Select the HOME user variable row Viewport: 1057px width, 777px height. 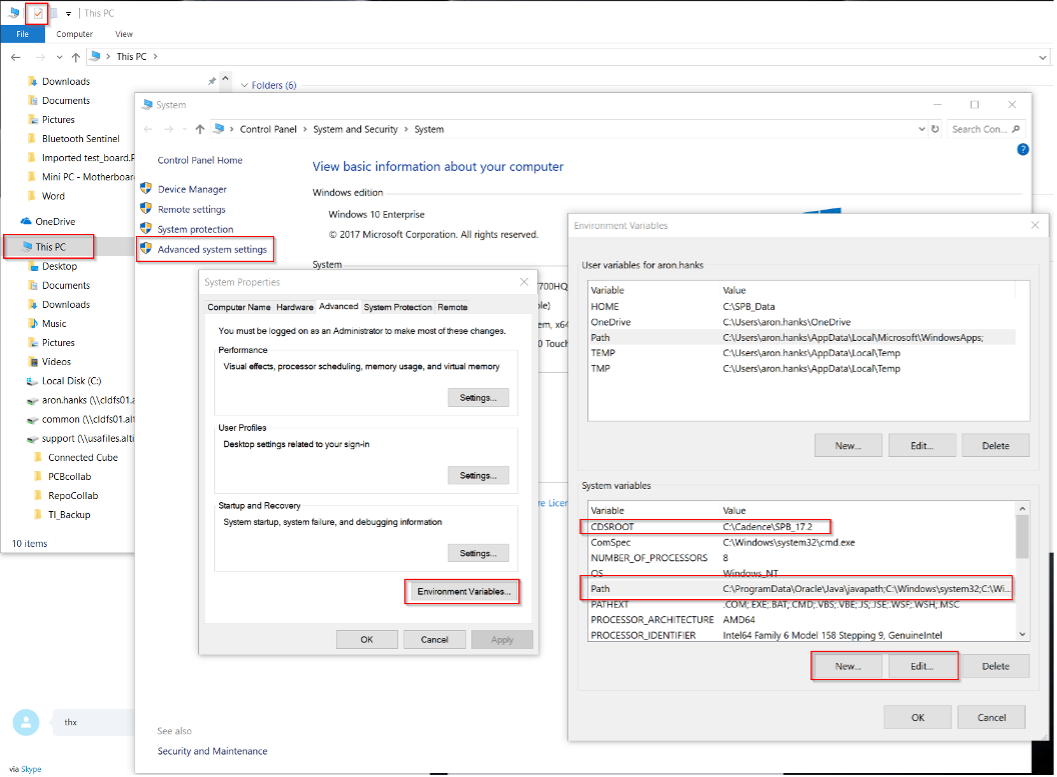pos(801,307)
